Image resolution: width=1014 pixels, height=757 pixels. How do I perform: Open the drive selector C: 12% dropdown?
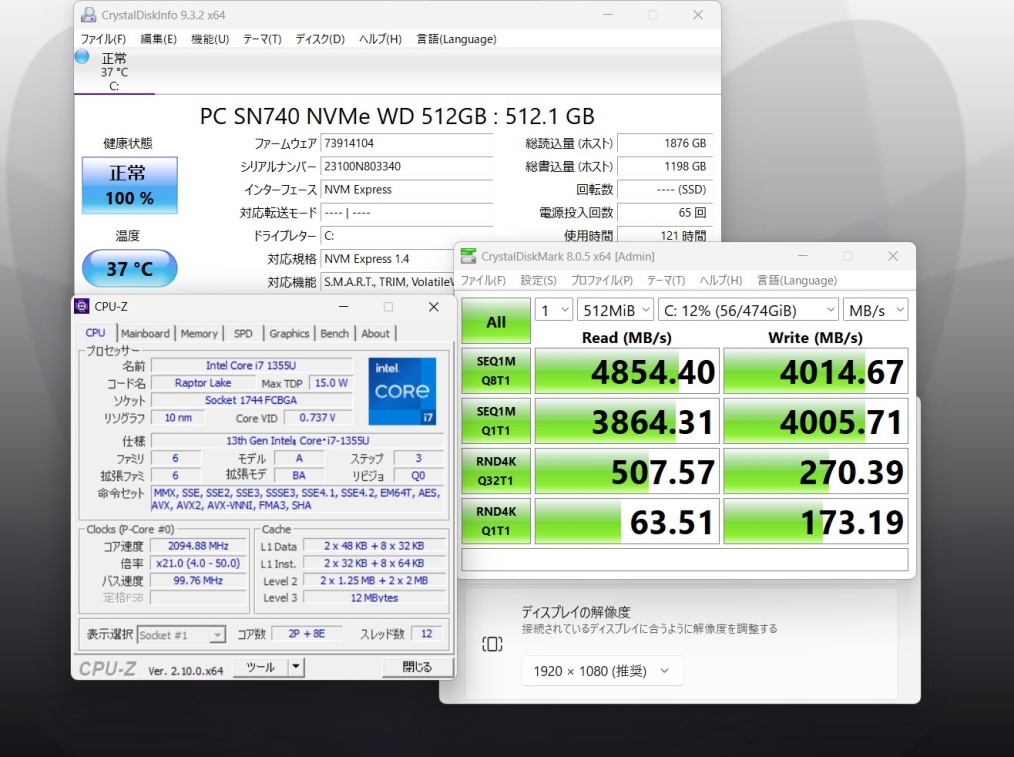748,310
